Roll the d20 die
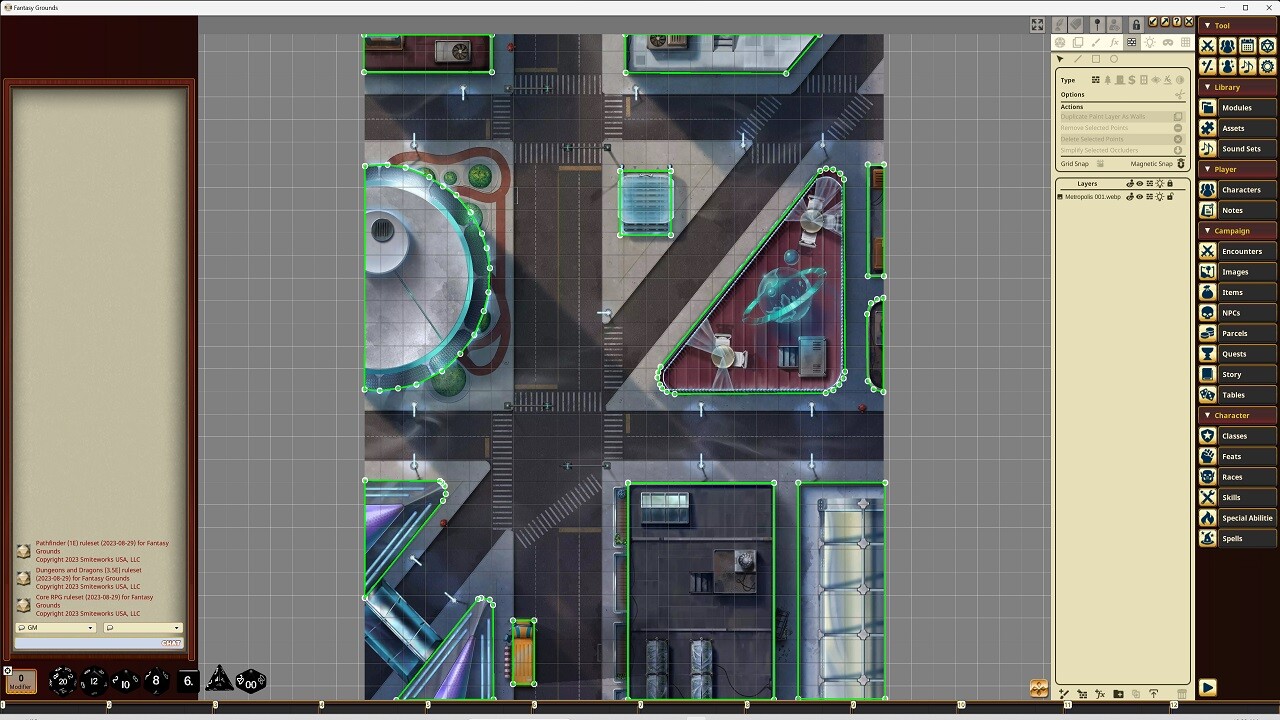Image resolution: width=1280 pixels, height=720 pixels. [x=62, y=681]
